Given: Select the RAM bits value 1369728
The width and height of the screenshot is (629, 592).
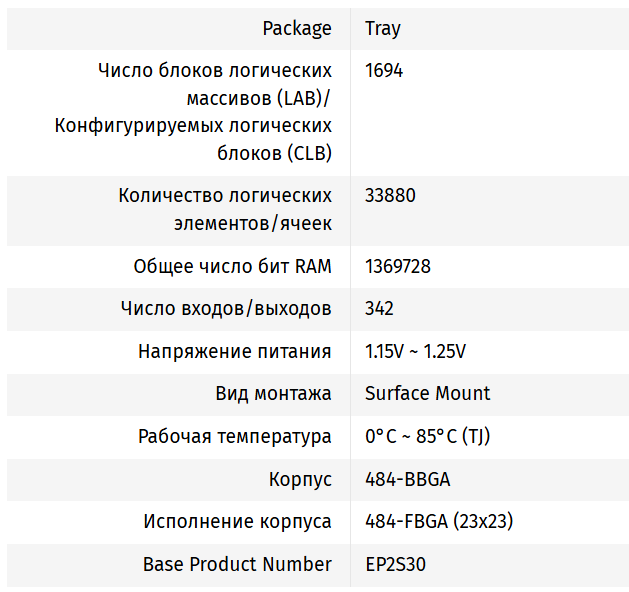Looking at the screenshot, I should 398,266.
